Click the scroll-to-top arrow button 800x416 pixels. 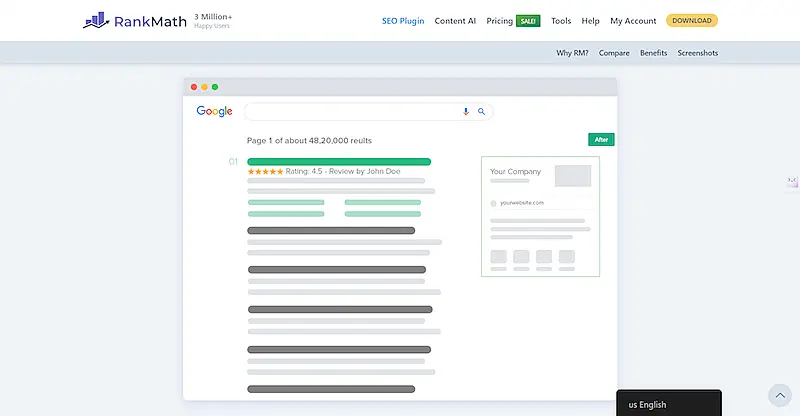(779, 395)
